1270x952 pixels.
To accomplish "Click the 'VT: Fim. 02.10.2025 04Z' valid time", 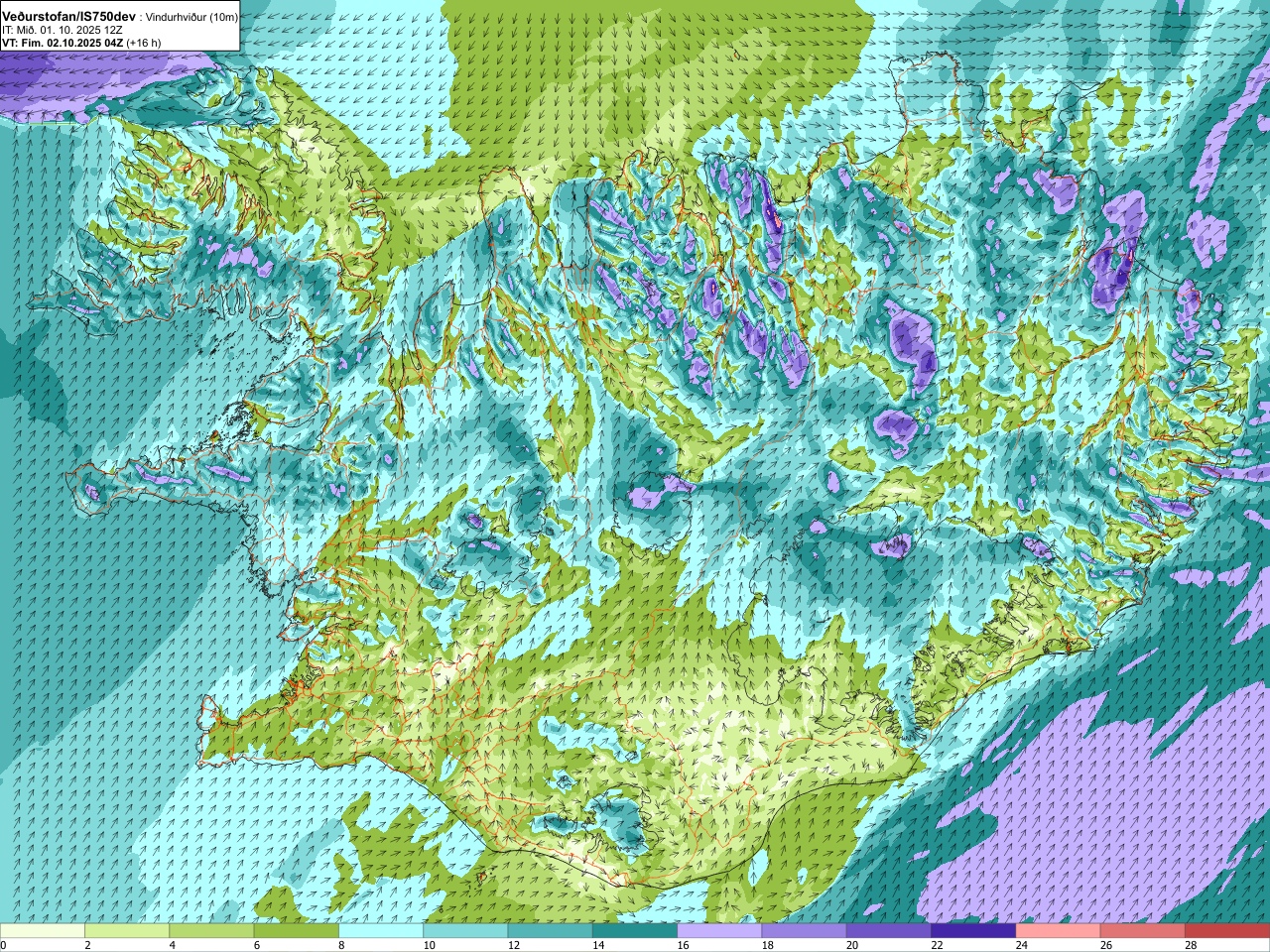I will (63, 44).
